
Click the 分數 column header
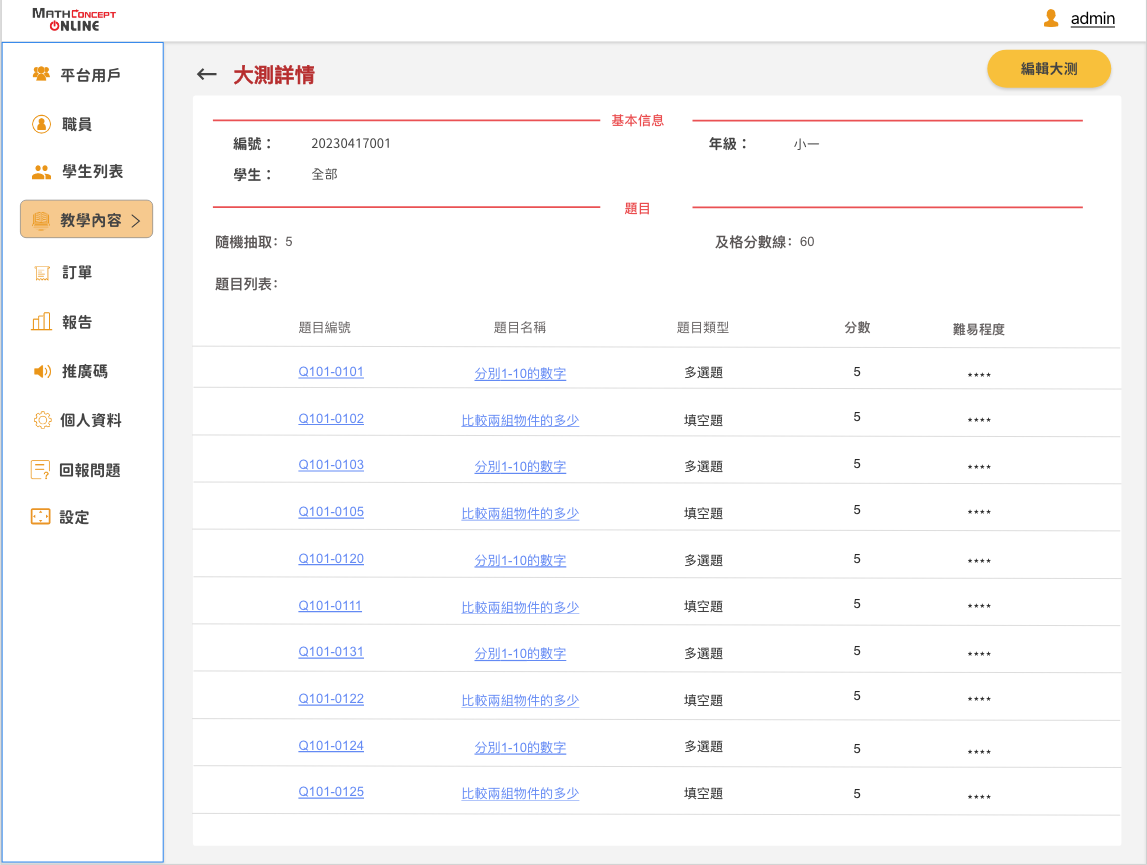tap(857, 327)
